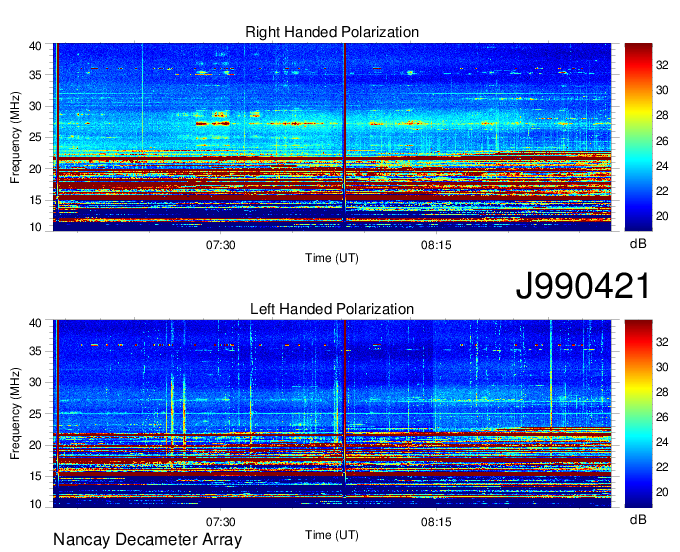Click the 25 MHz tick on top plot
This screenshot has width=680, height=552.
[x=35, y=137]
